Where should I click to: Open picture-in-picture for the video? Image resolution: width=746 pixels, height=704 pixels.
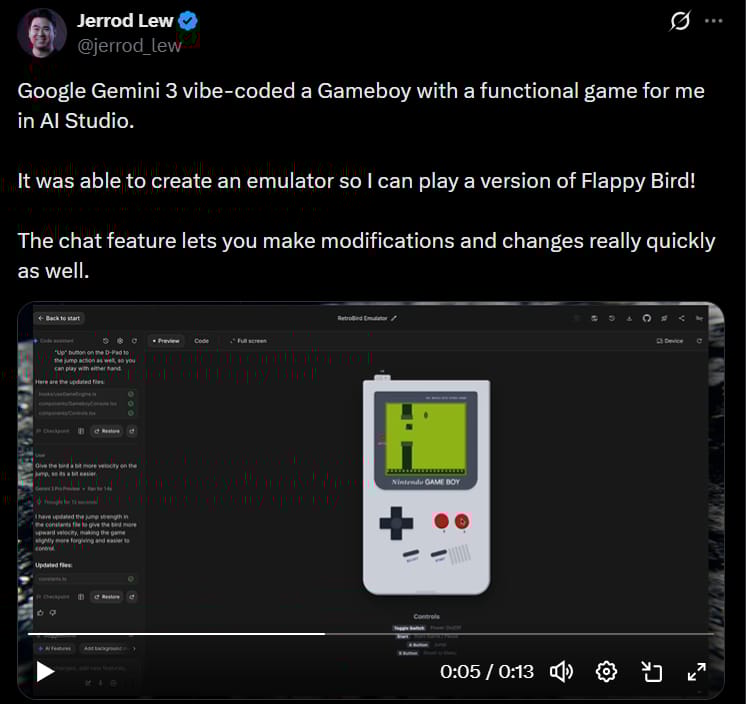(x=651, y=672)
